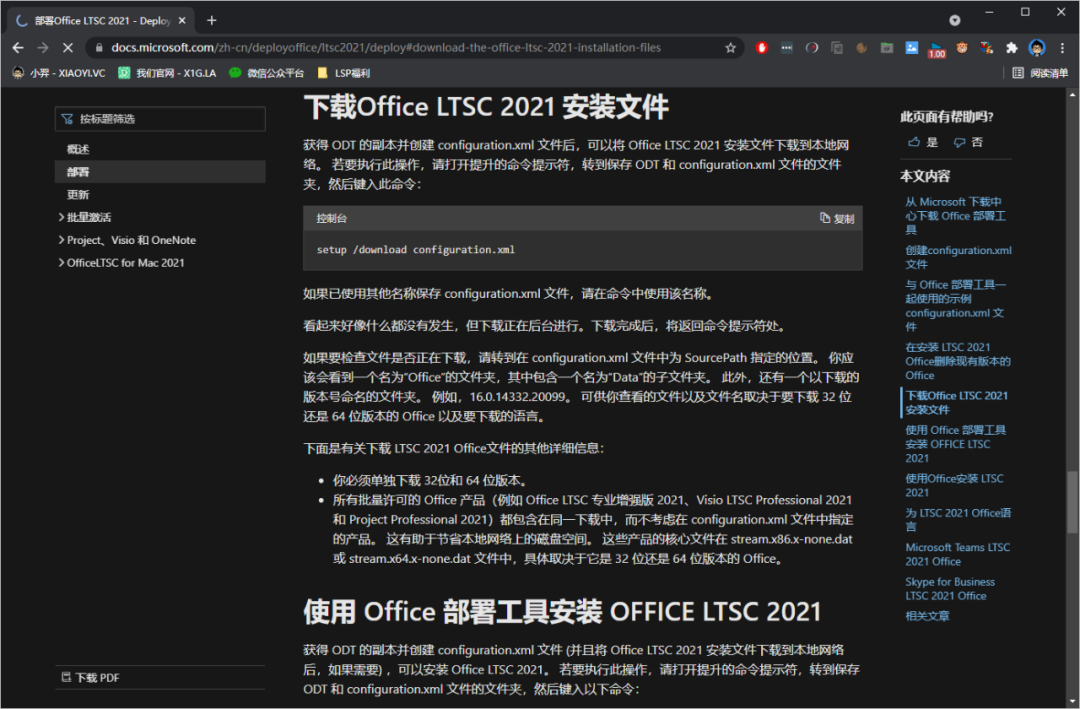This screenshot has height=709, width=1080.
Task: Open the Chrome three-dot menu
Action: (1062, 47)
